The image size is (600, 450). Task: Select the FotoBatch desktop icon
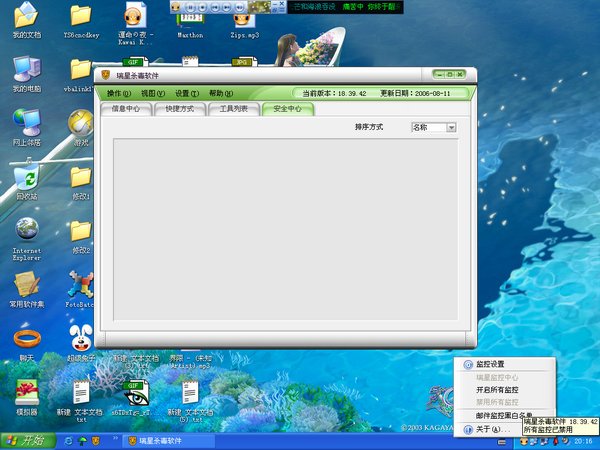pyautogui.click(x=80, y=290)
